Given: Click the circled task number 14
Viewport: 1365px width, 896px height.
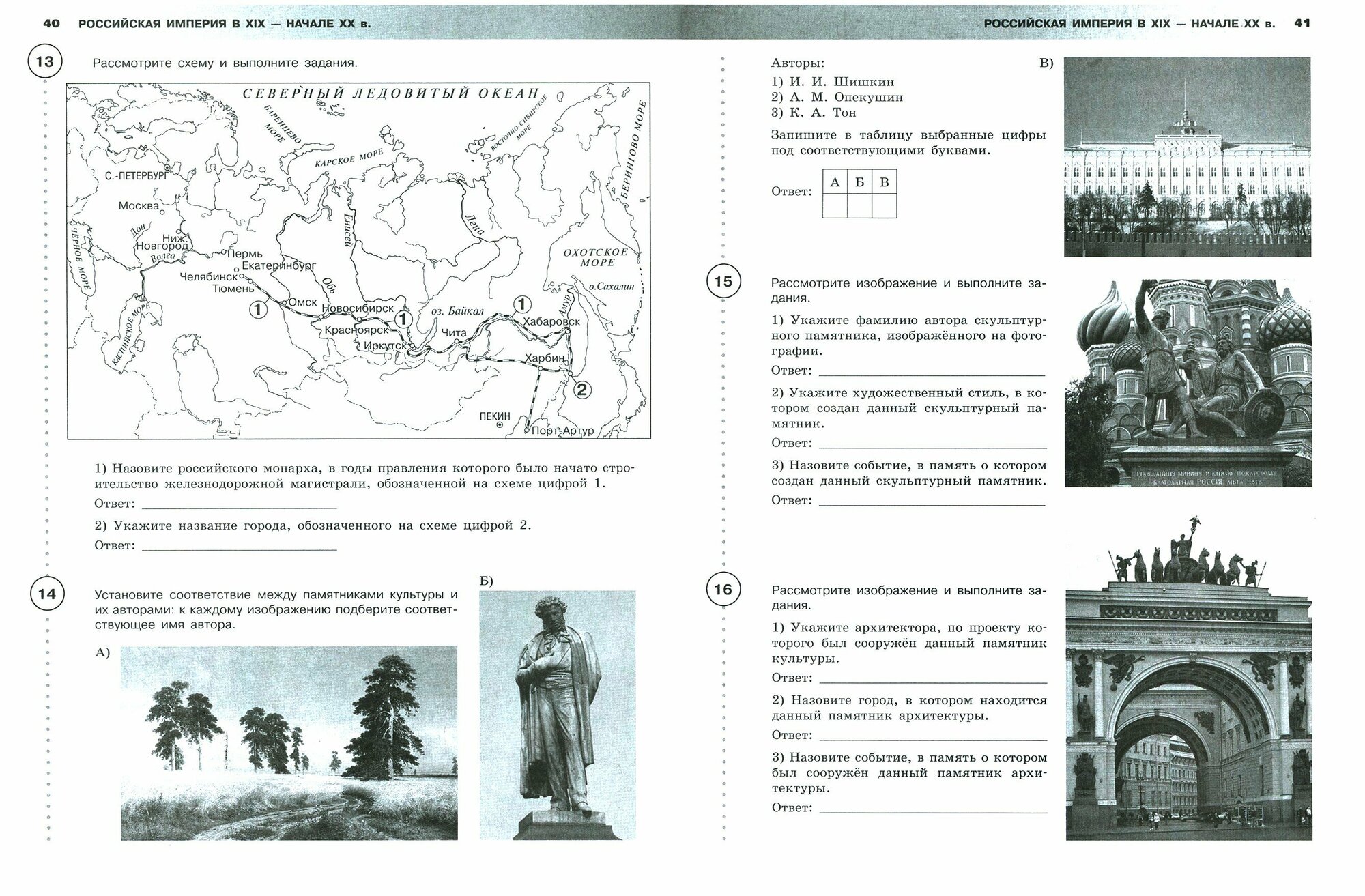Looking at the screenshot, I should click(47, 594).
